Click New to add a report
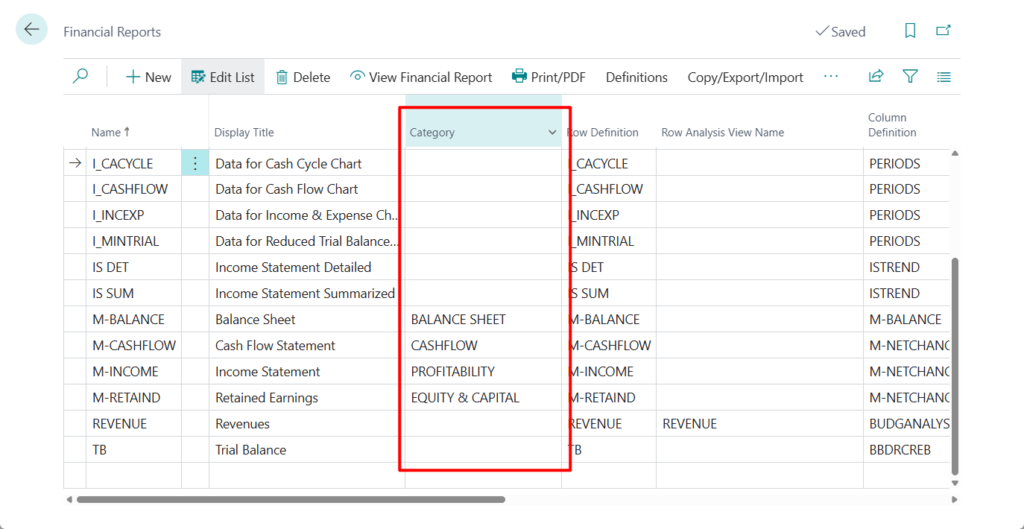The width and height of the screenshot is (1024, 529). click(148, 77)
